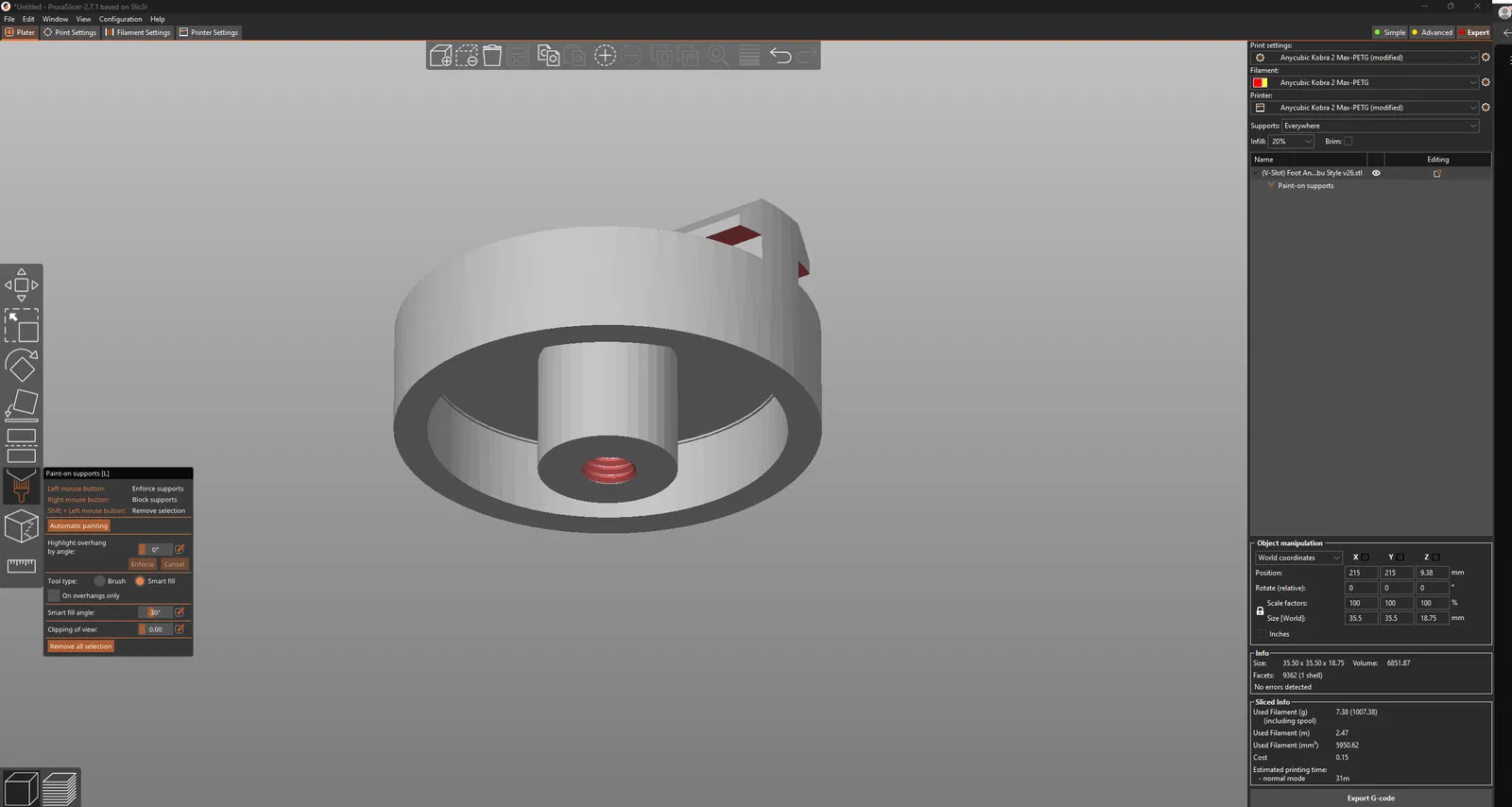Click the Delete all trash icon
Screen dimensions: 1512x807
pos(492,56)
